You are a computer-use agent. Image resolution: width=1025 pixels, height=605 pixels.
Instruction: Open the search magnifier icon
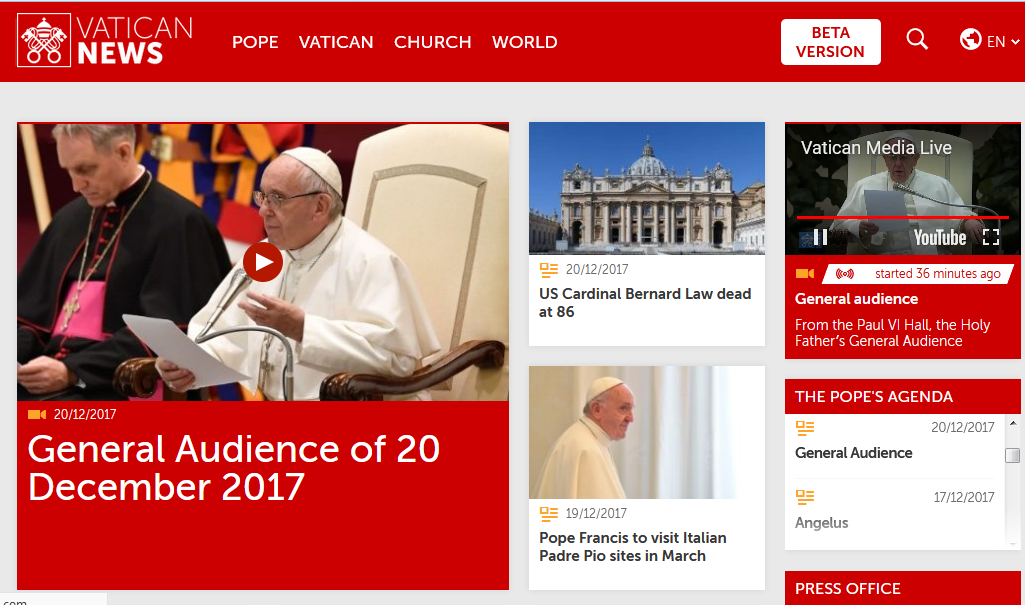pos(917,40)
